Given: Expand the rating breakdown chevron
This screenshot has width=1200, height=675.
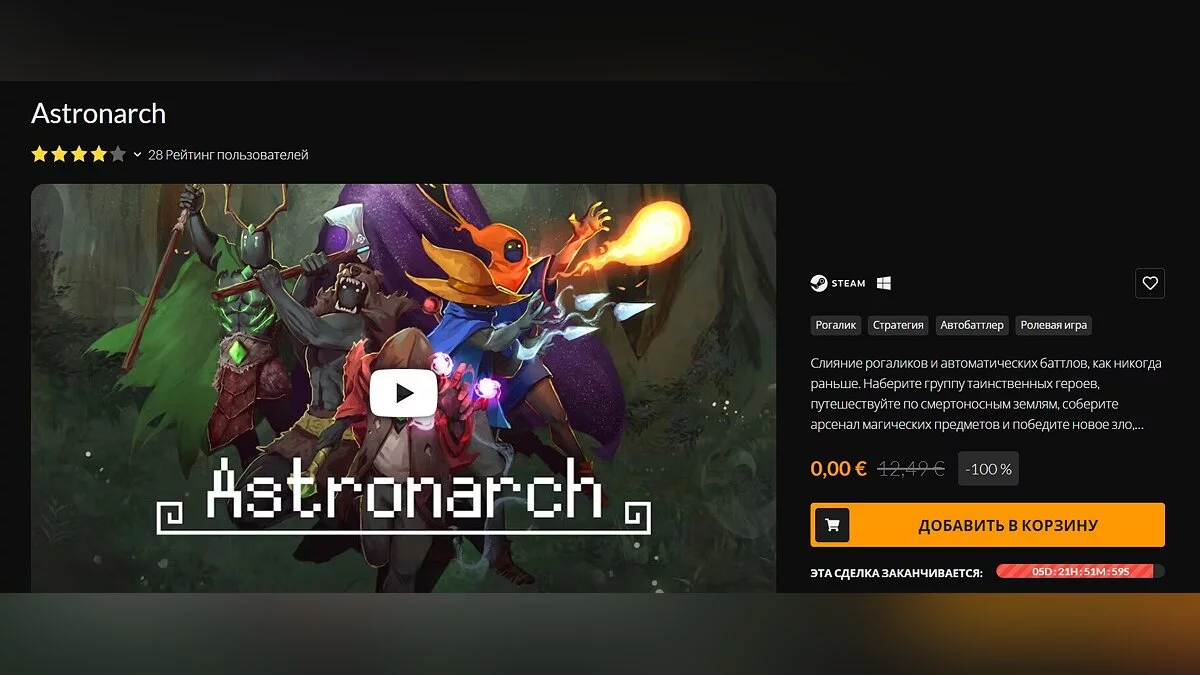Looking at the screenshot, I should tap(137, 155).
